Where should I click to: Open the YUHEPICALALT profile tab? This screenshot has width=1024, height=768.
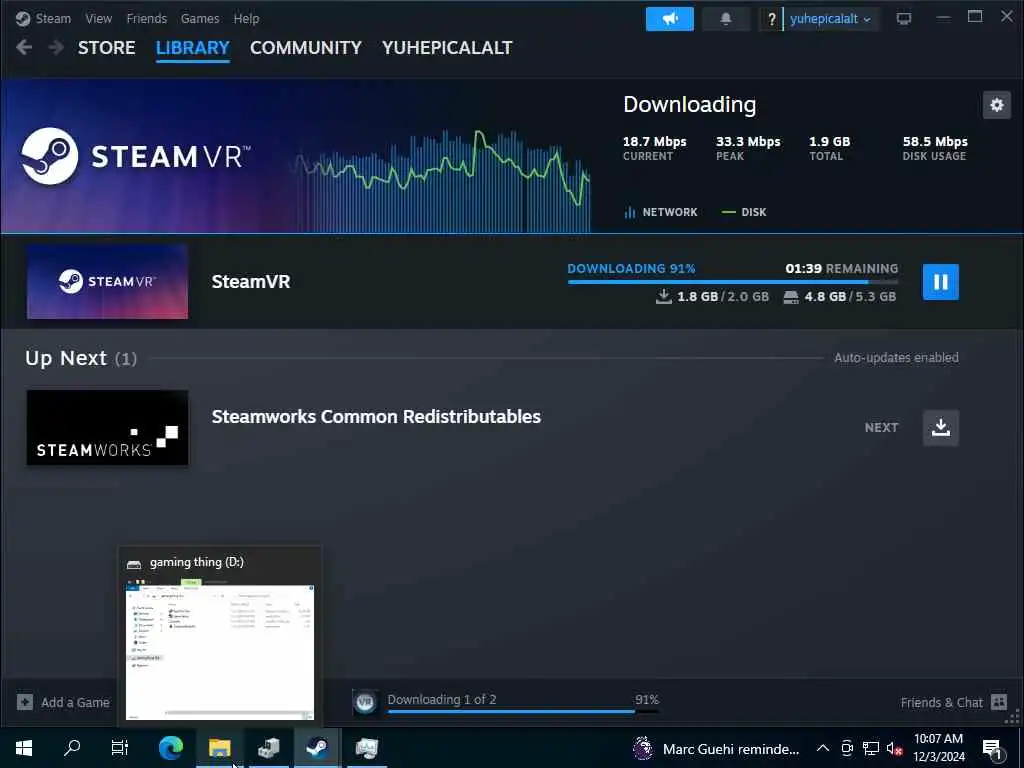(447, 48)
